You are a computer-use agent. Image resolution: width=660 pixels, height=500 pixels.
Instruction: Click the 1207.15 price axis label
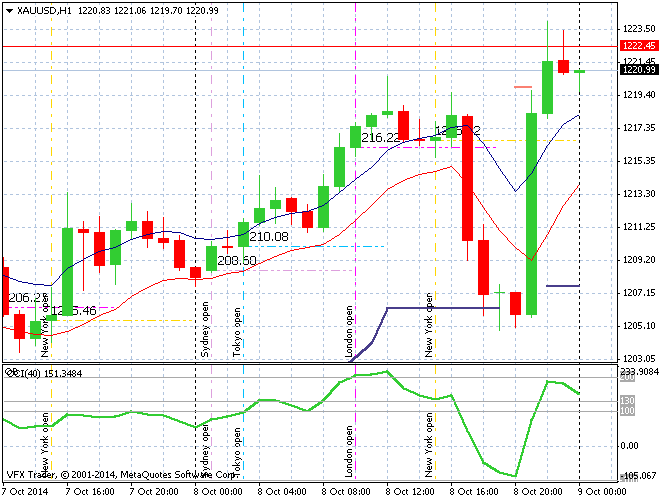click(x=639, y=293)
